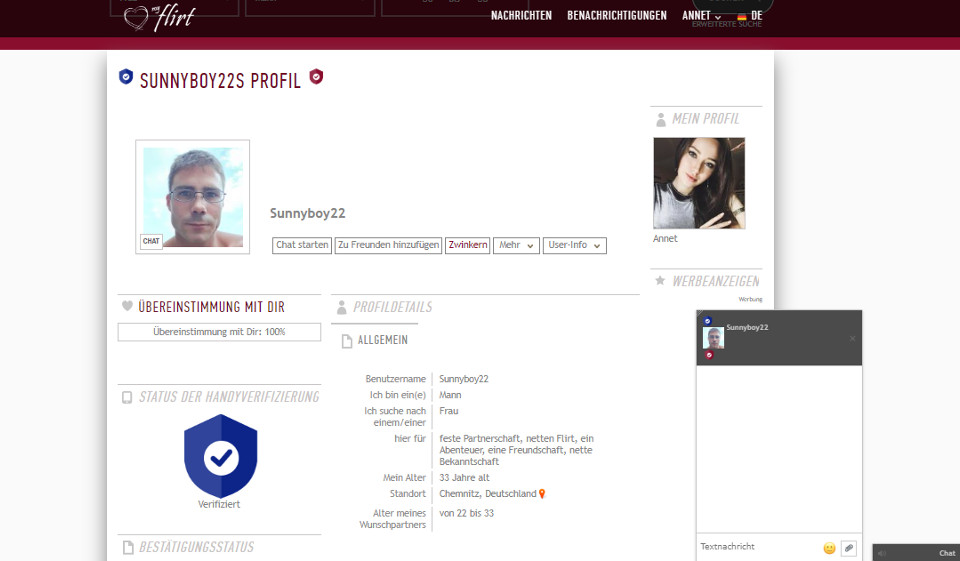Viewport: 960px width, 561px height.
Task: Close the Sunnyboy22 chat window
Action: 852,338
